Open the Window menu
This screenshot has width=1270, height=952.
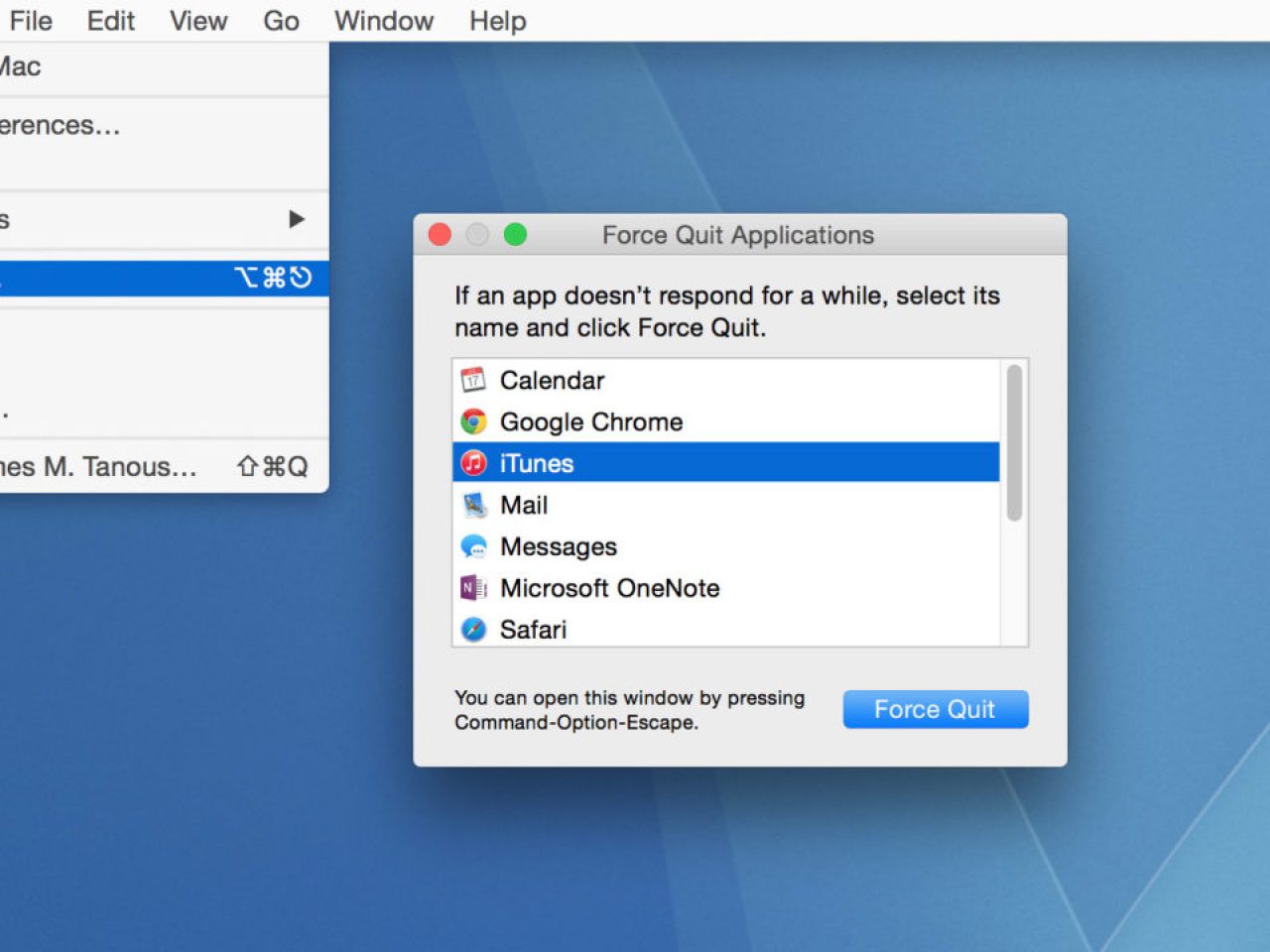pos(384,21)
